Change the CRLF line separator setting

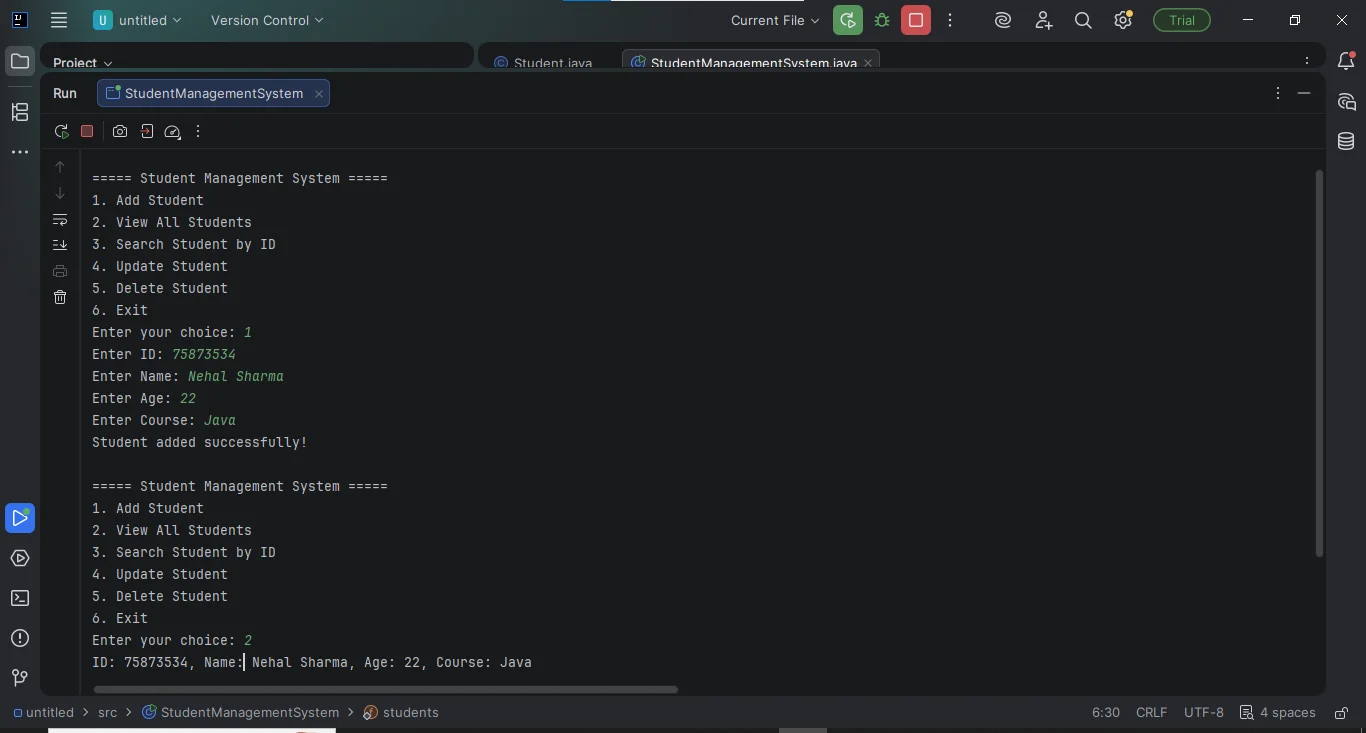(x=1151, y=712)
